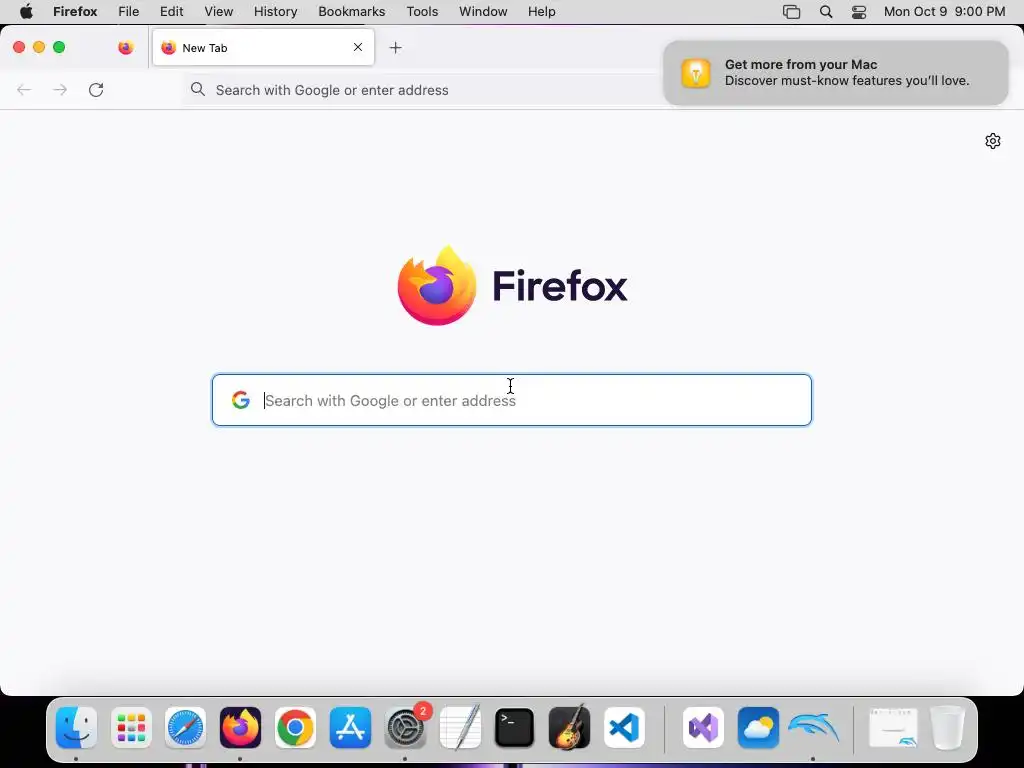The image size is (1024, 768).
Task: Open the Apple menu
Action: [26, 12]
